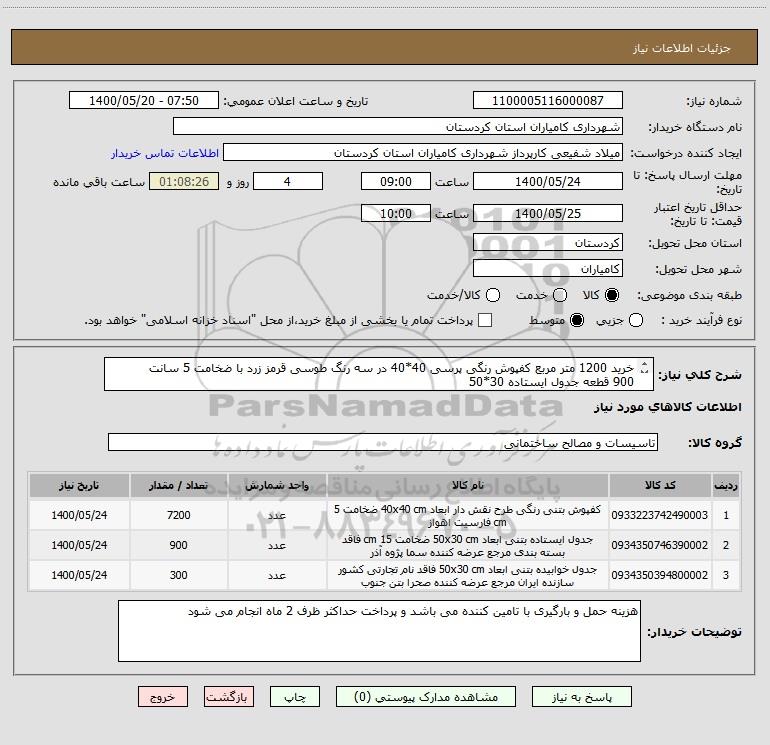The width and height of the screenshot is (770, 745).
Task: Open اطلاعات تماس خریدار link
Action: (x=165, y=153)
